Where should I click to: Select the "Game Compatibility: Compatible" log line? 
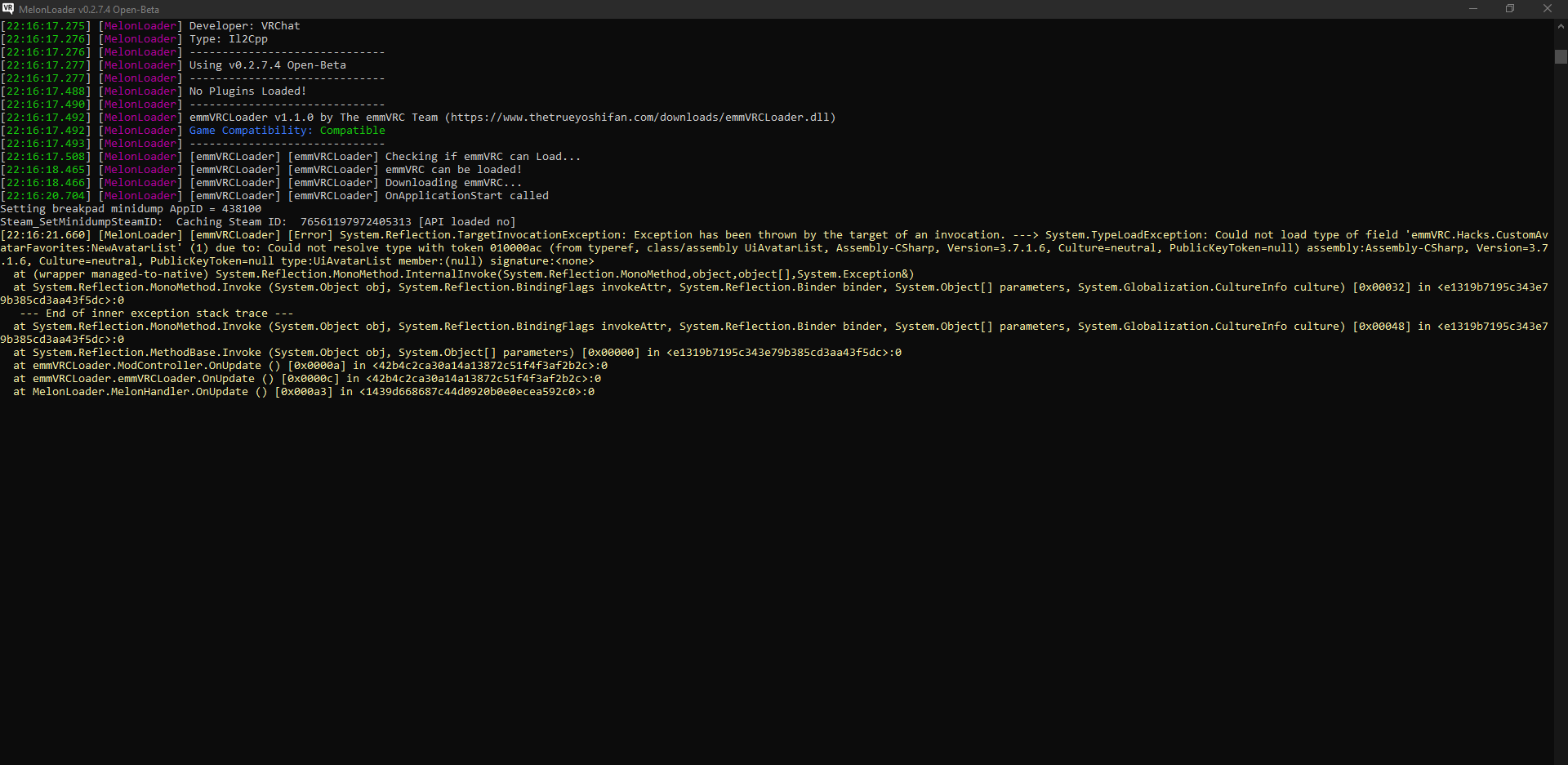(x=286, y=130)
